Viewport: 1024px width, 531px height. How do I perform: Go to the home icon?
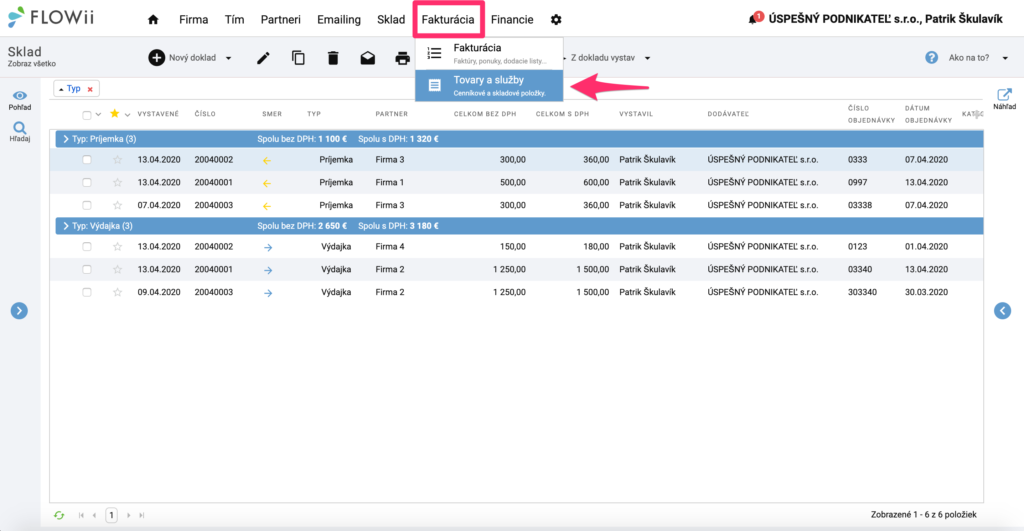[x=153, y=20]
